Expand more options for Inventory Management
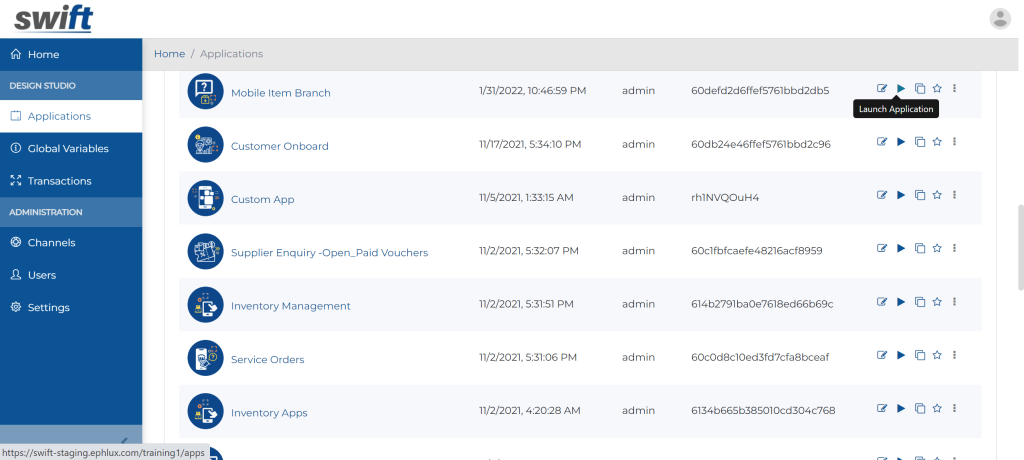Screen dimensions: 1024x460 [955, 302]
